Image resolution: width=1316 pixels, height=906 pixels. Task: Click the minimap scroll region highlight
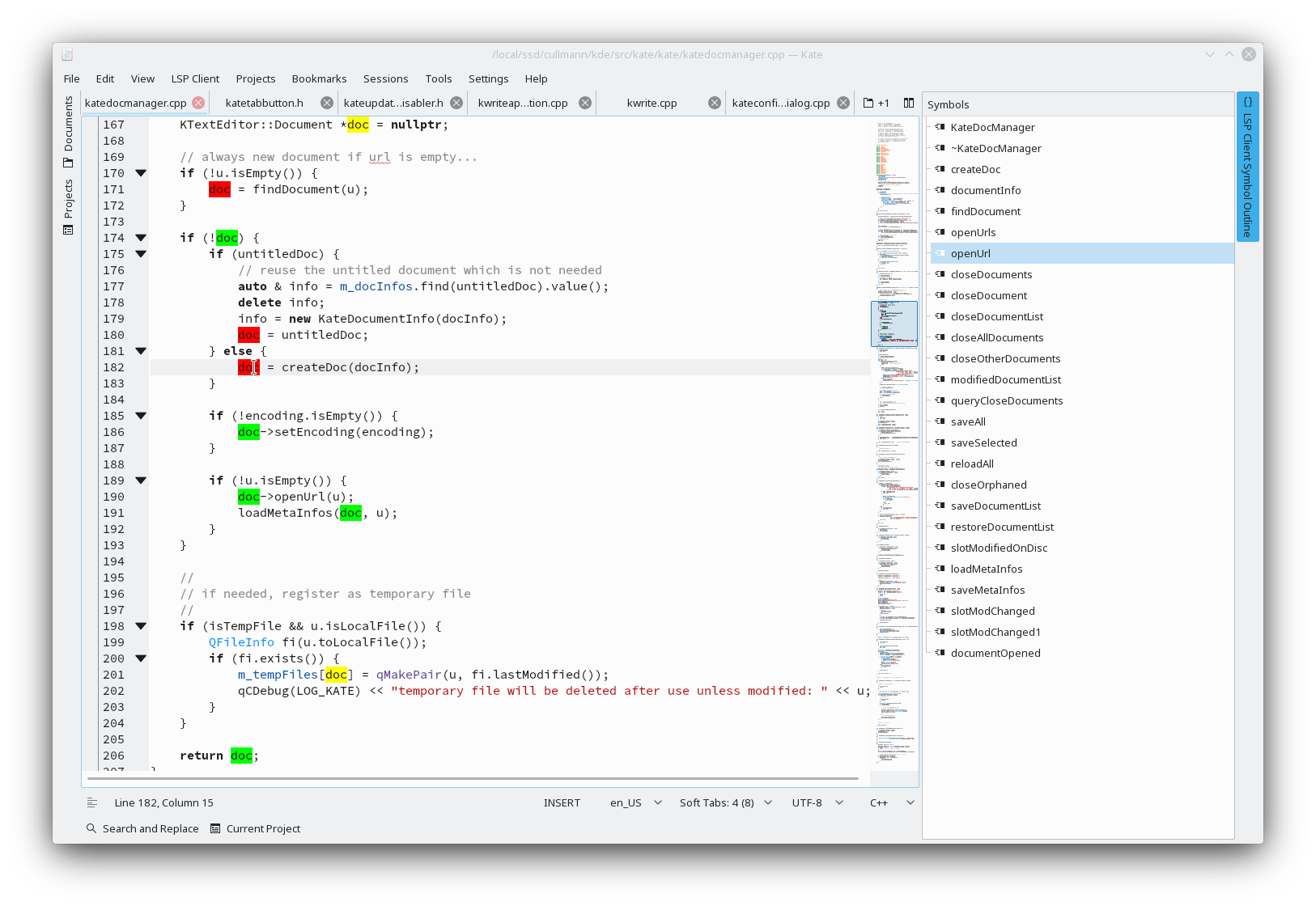point(894,324)
